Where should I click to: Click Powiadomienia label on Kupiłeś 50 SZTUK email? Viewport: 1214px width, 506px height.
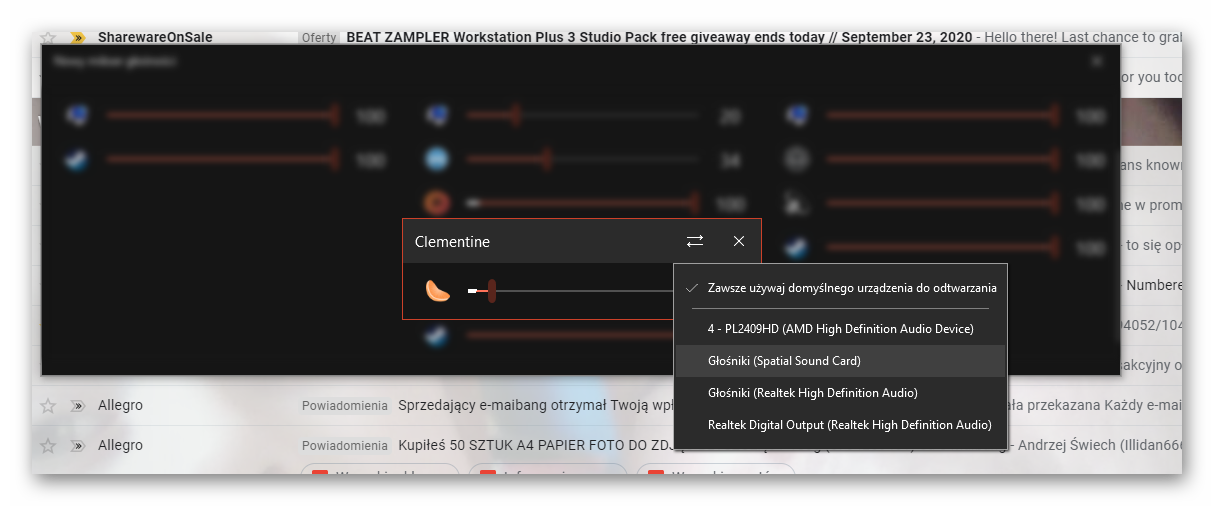345,445
